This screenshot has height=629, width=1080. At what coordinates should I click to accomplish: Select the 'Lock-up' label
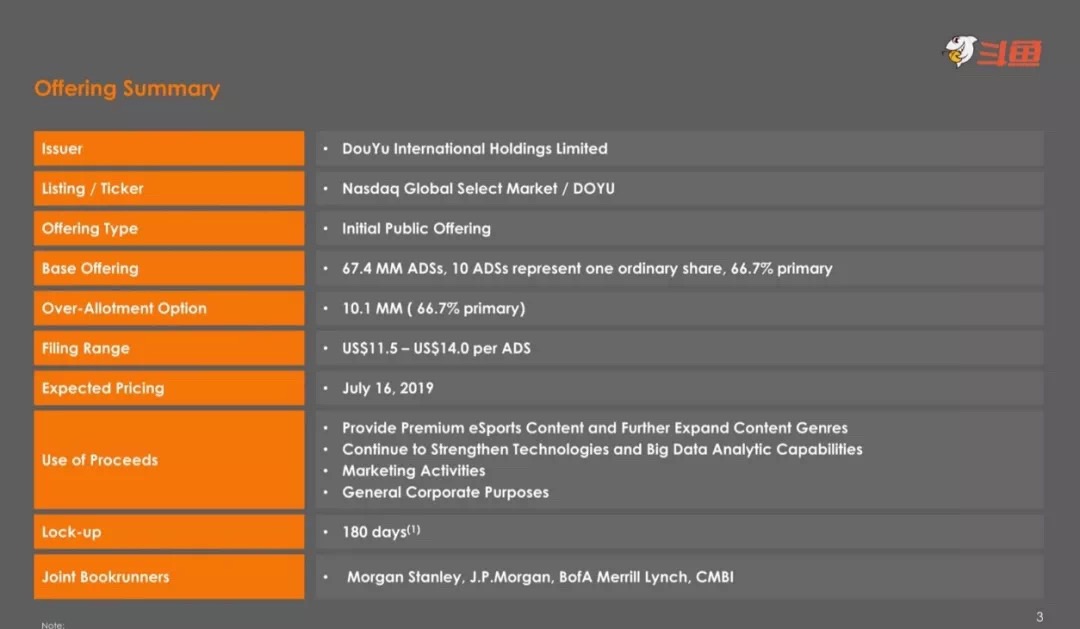(169, 532)
